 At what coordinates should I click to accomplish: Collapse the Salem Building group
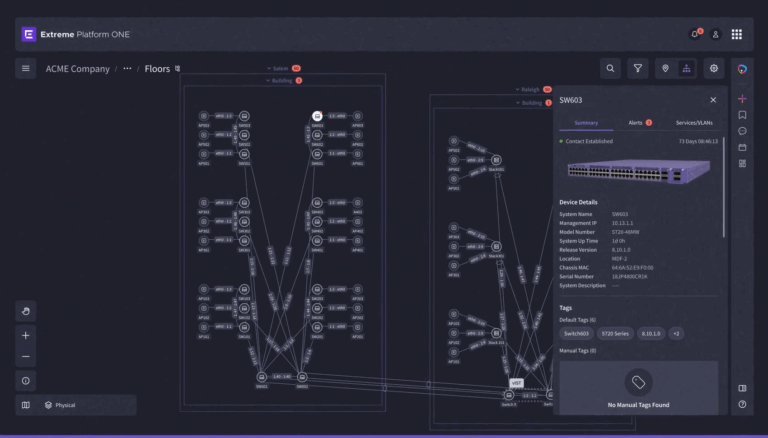[x=268, y=80]
